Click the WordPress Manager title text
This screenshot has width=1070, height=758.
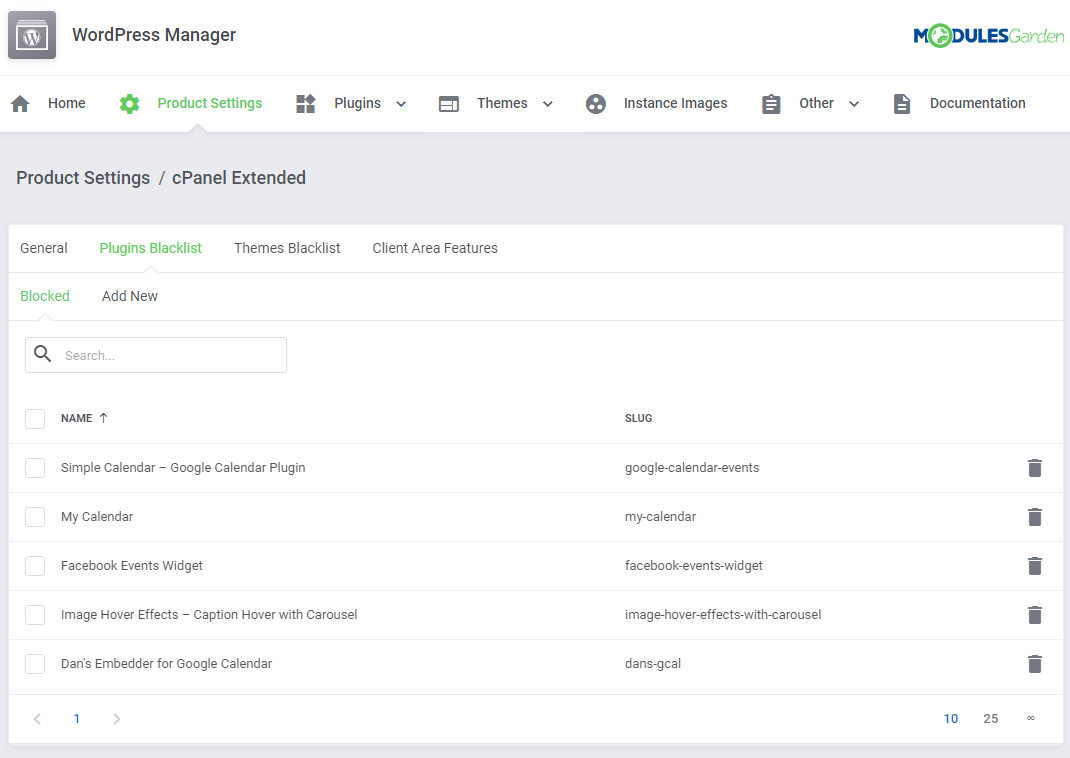(154, 35)
